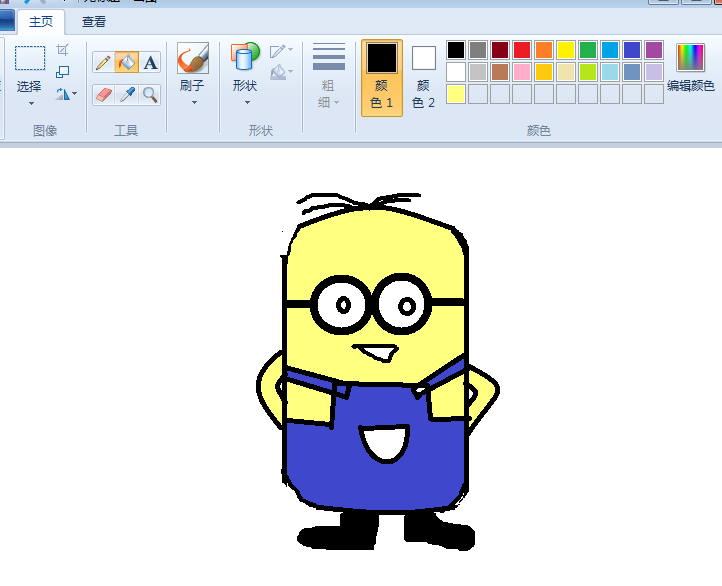Pick the light gray color swatch

point(478,72)
